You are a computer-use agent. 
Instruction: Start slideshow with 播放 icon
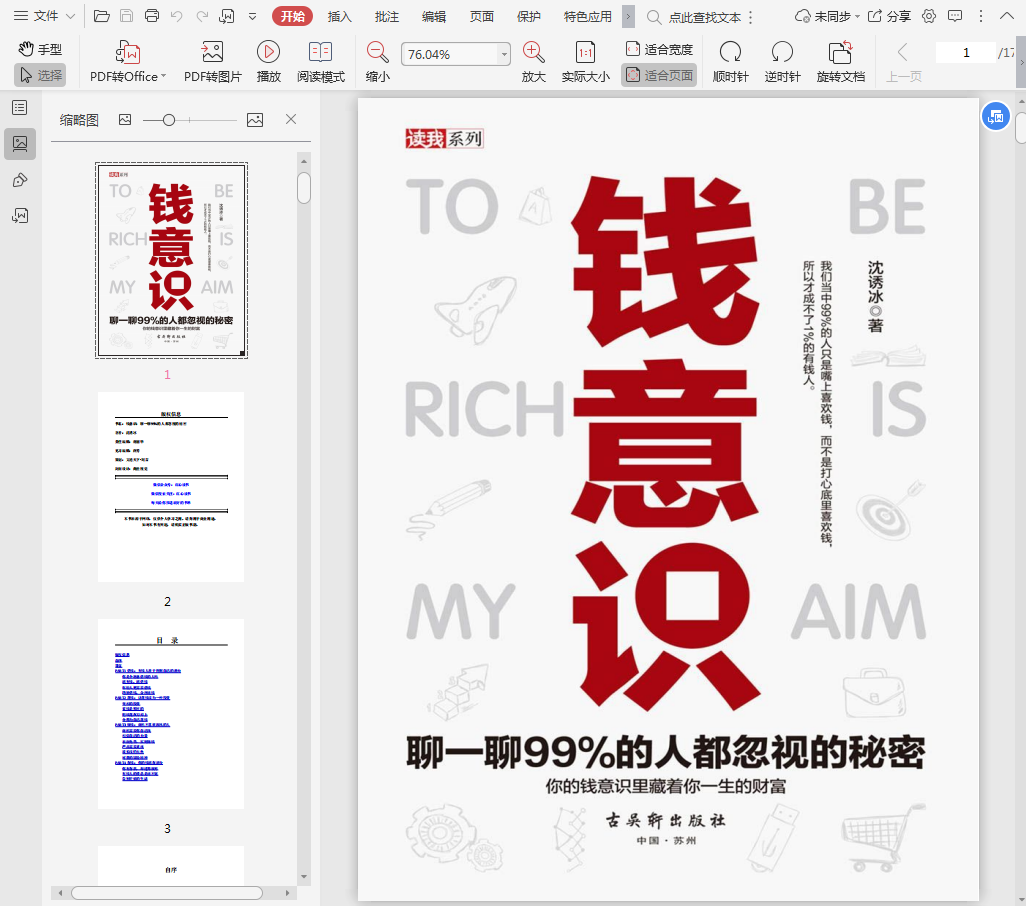click(268, 53)
